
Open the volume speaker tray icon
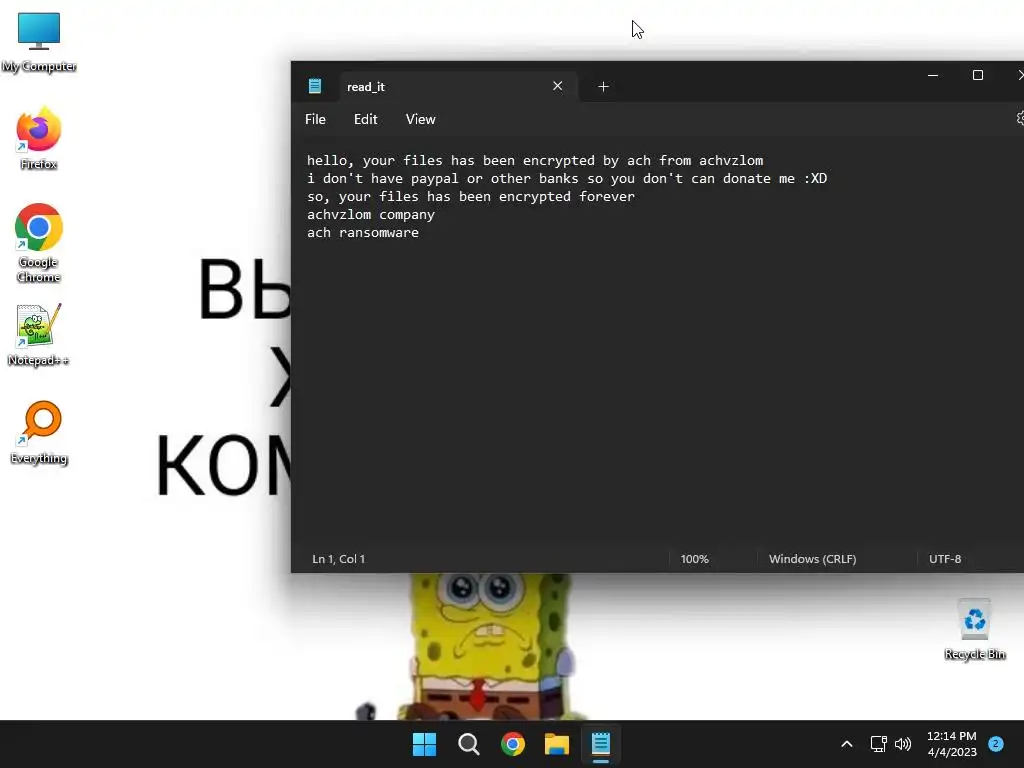[x=903, y=744]
